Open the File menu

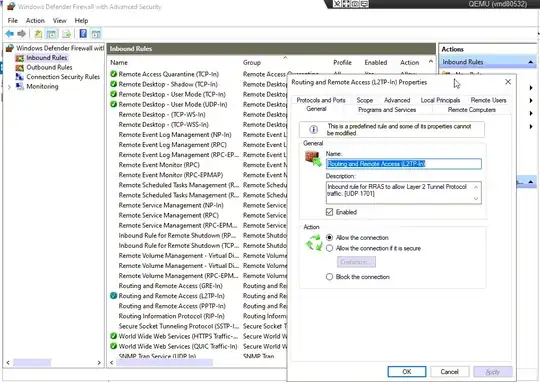(12, 21)
